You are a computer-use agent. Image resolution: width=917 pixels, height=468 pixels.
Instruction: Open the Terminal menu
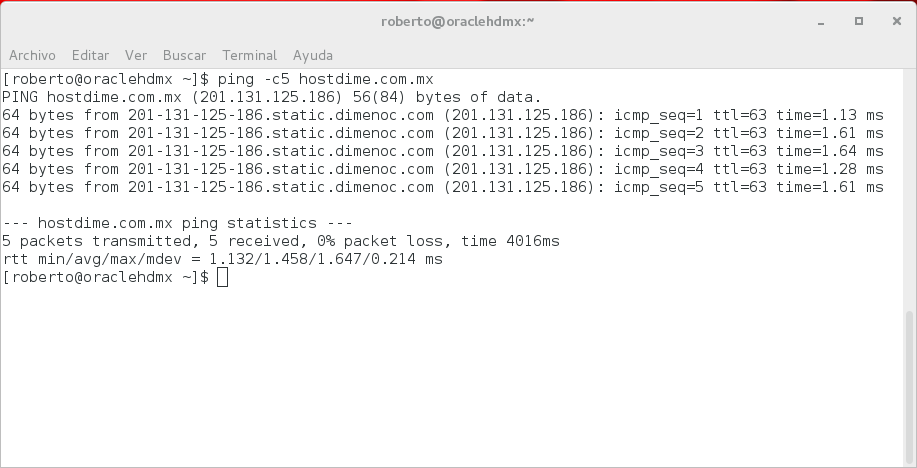(249, 55)
